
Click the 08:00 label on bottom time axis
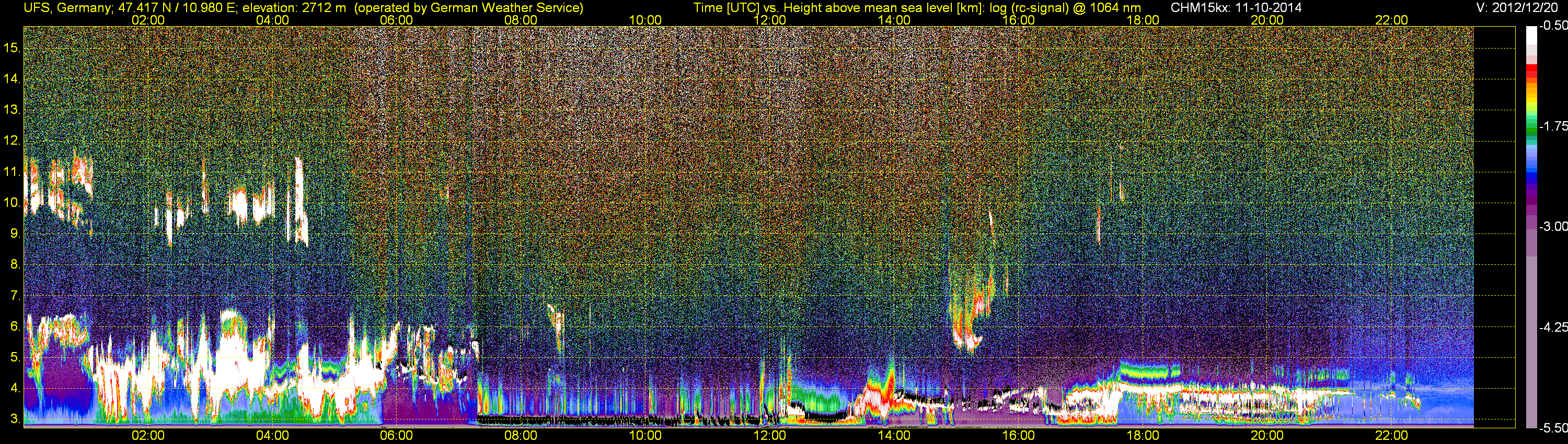click(x=521, y=436)
